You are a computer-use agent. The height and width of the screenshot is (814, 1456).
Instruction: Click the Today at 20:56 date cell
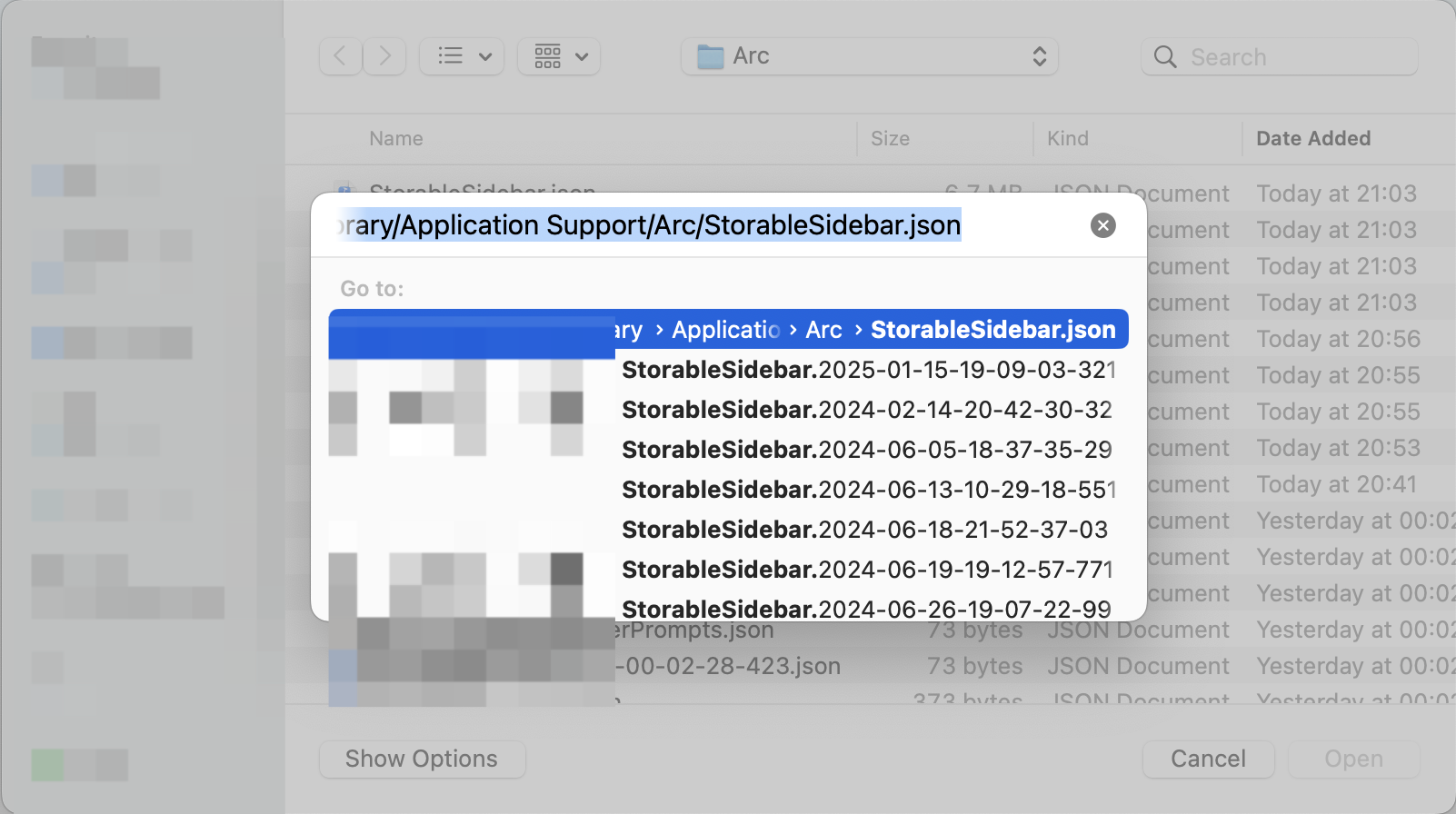pos(1338,339)
